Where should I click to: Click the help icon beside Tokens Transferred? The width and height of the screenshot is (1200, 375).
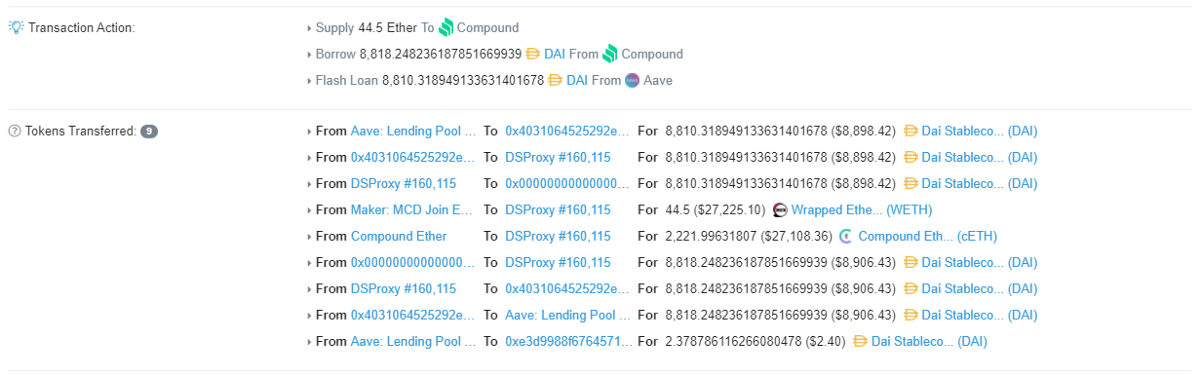14,131
